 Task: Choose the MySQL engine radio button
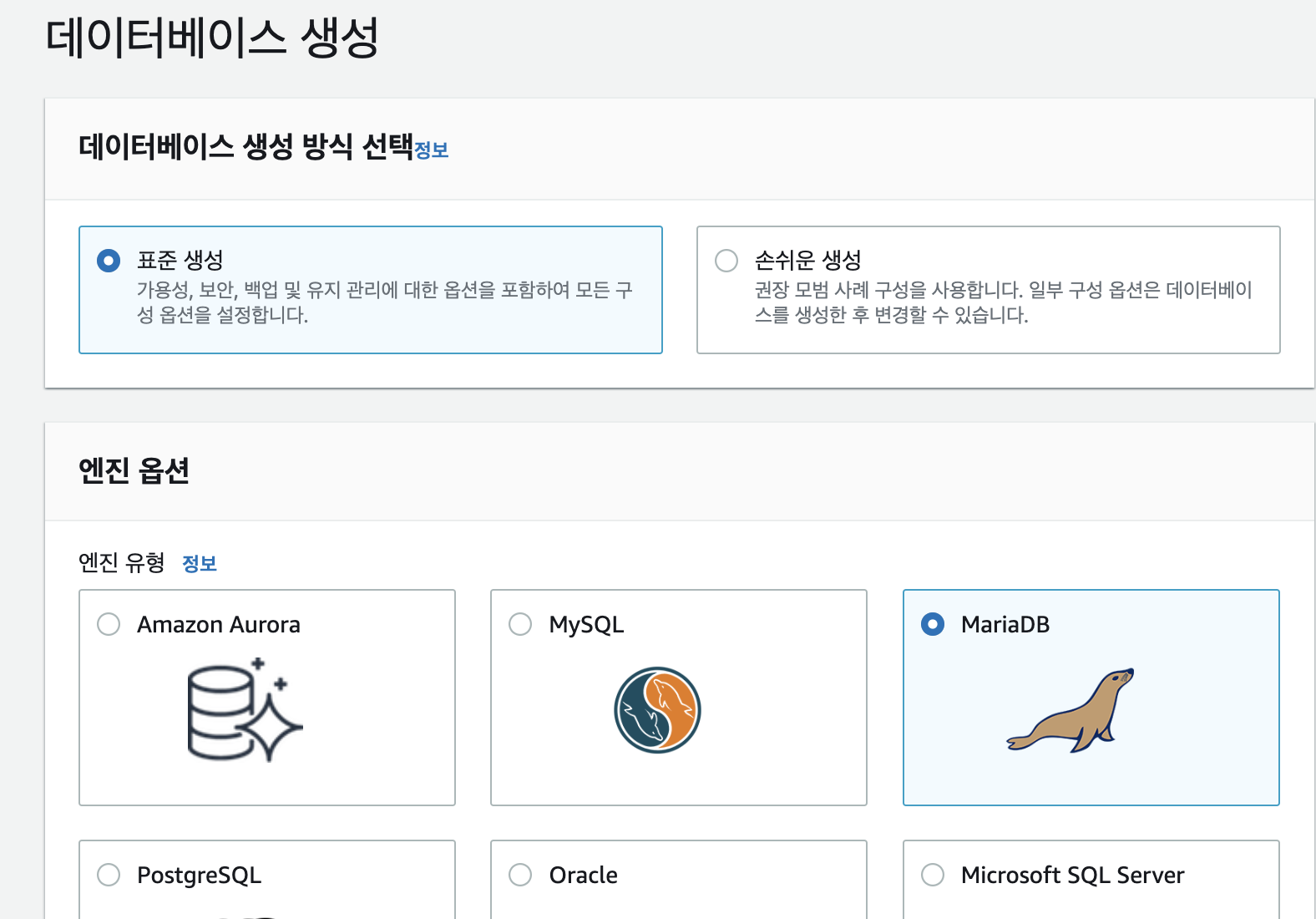coord(520,624)
